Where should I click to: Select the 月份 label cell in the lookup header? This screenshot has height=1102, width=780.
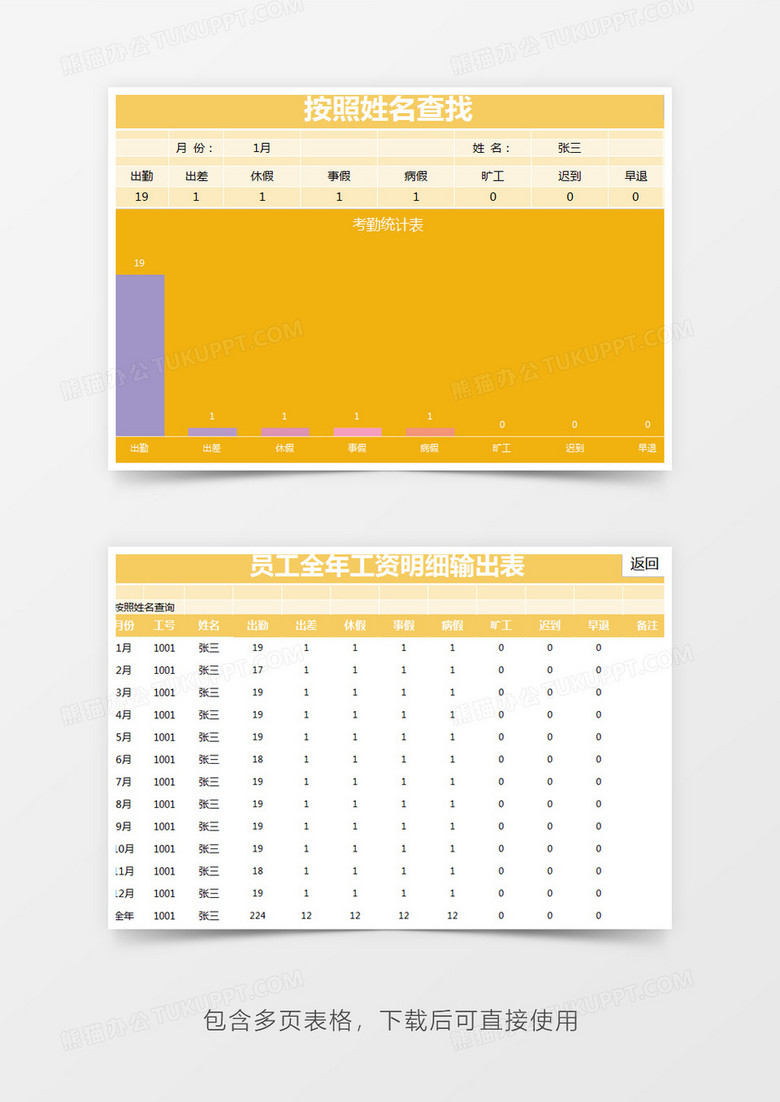[194, 148]
